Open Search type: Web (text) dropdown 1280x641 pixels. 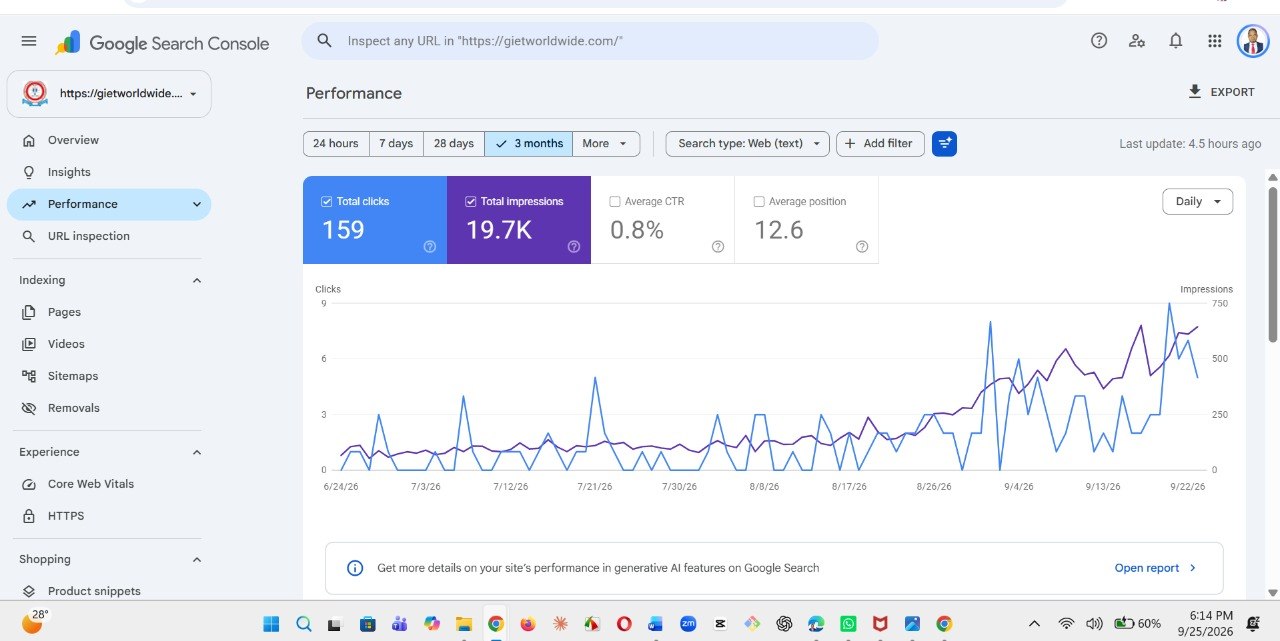click(748, 144)
